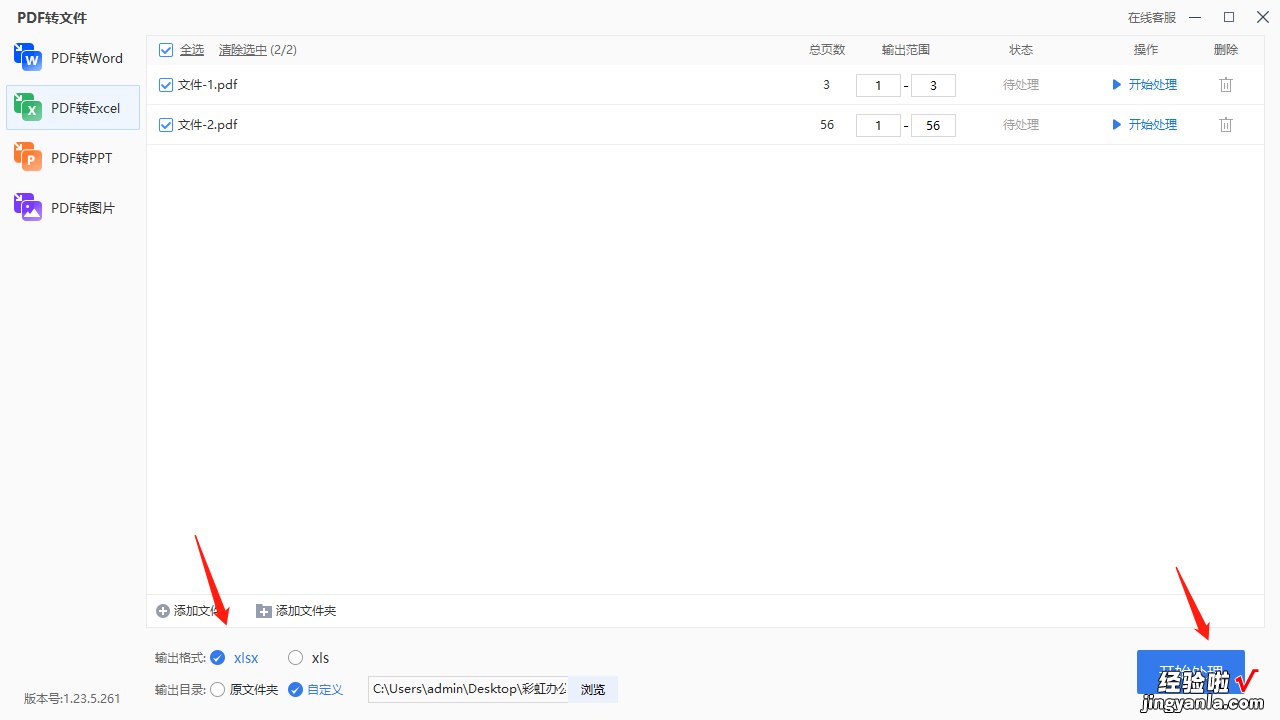Click the 状态 column header

pos(1021,50)
